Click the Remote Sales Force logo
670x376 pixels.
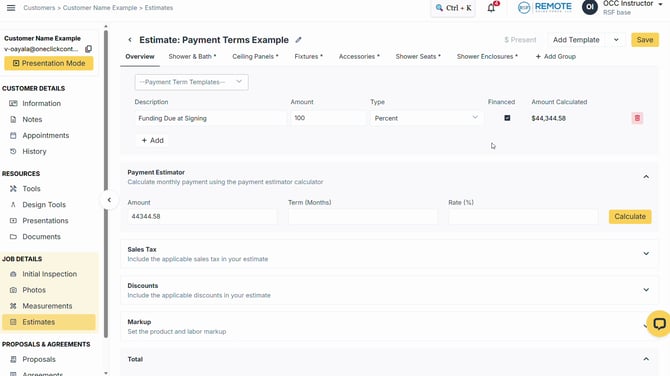tap(544, 7)
